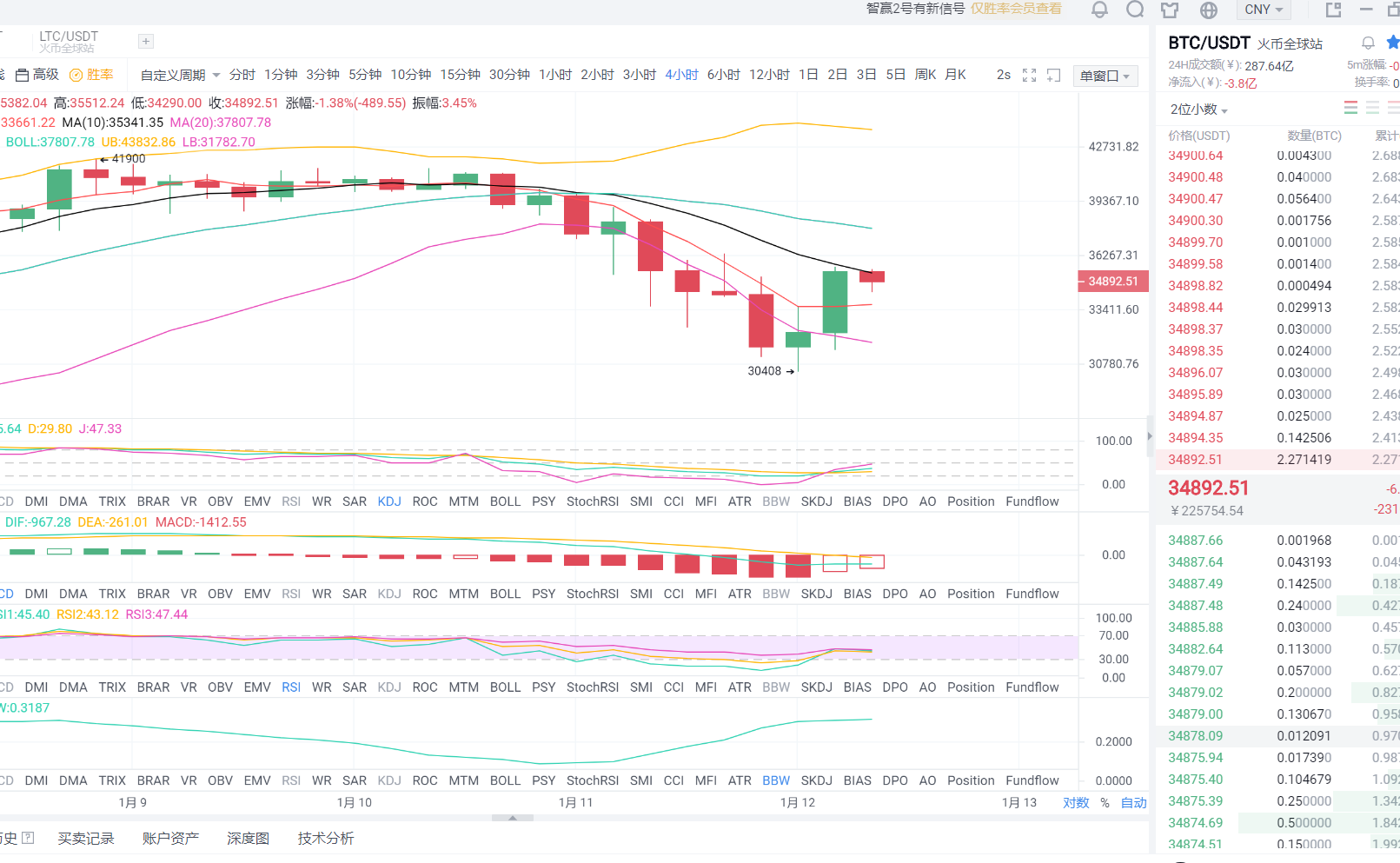Viewport: 1400px width, 863px height.
Task: Click the globe language icon
Action: (x=1208, y=10)
